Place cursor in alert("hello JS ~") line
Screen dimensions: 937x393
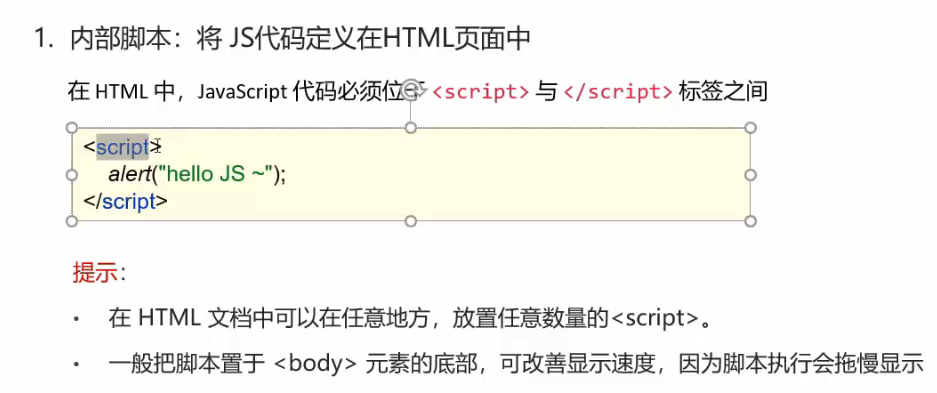(x=197, y=174)
